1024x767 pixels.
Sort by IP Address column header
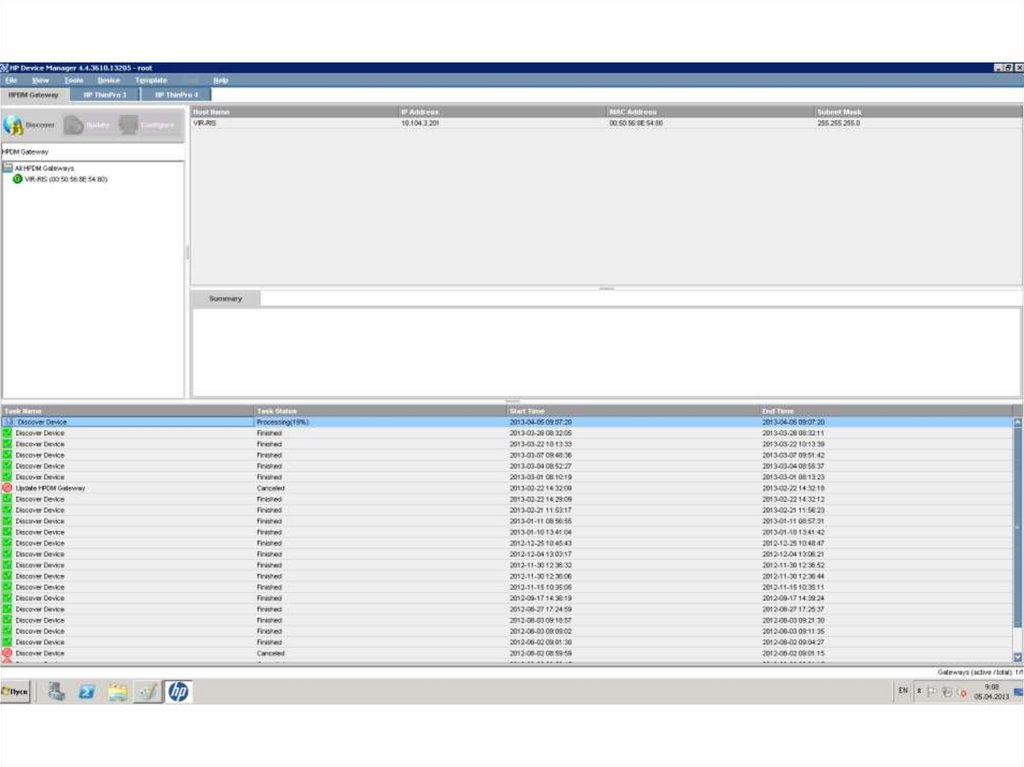click(502, 112)
